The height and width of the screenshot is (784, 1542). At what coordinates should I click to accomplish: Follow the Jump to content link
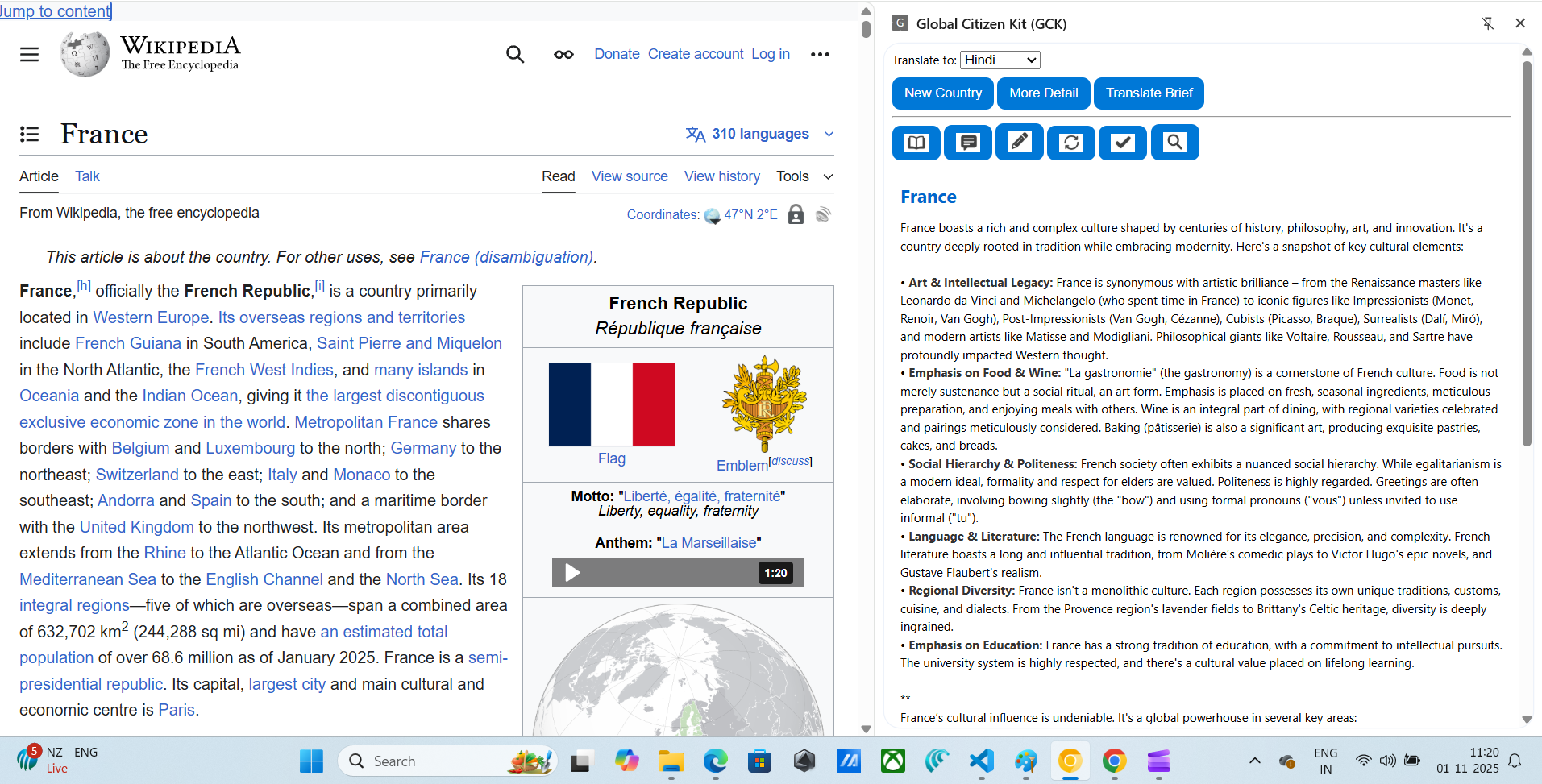55,11
